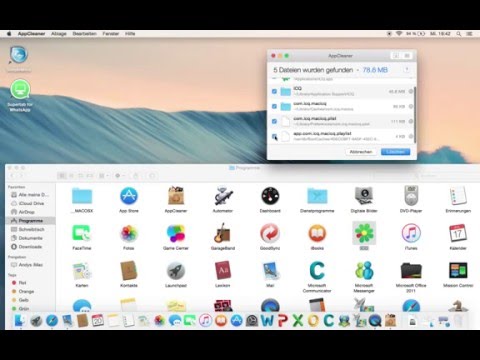Click the Spotlight search icon in the menu bar

[x=459, y=34]
